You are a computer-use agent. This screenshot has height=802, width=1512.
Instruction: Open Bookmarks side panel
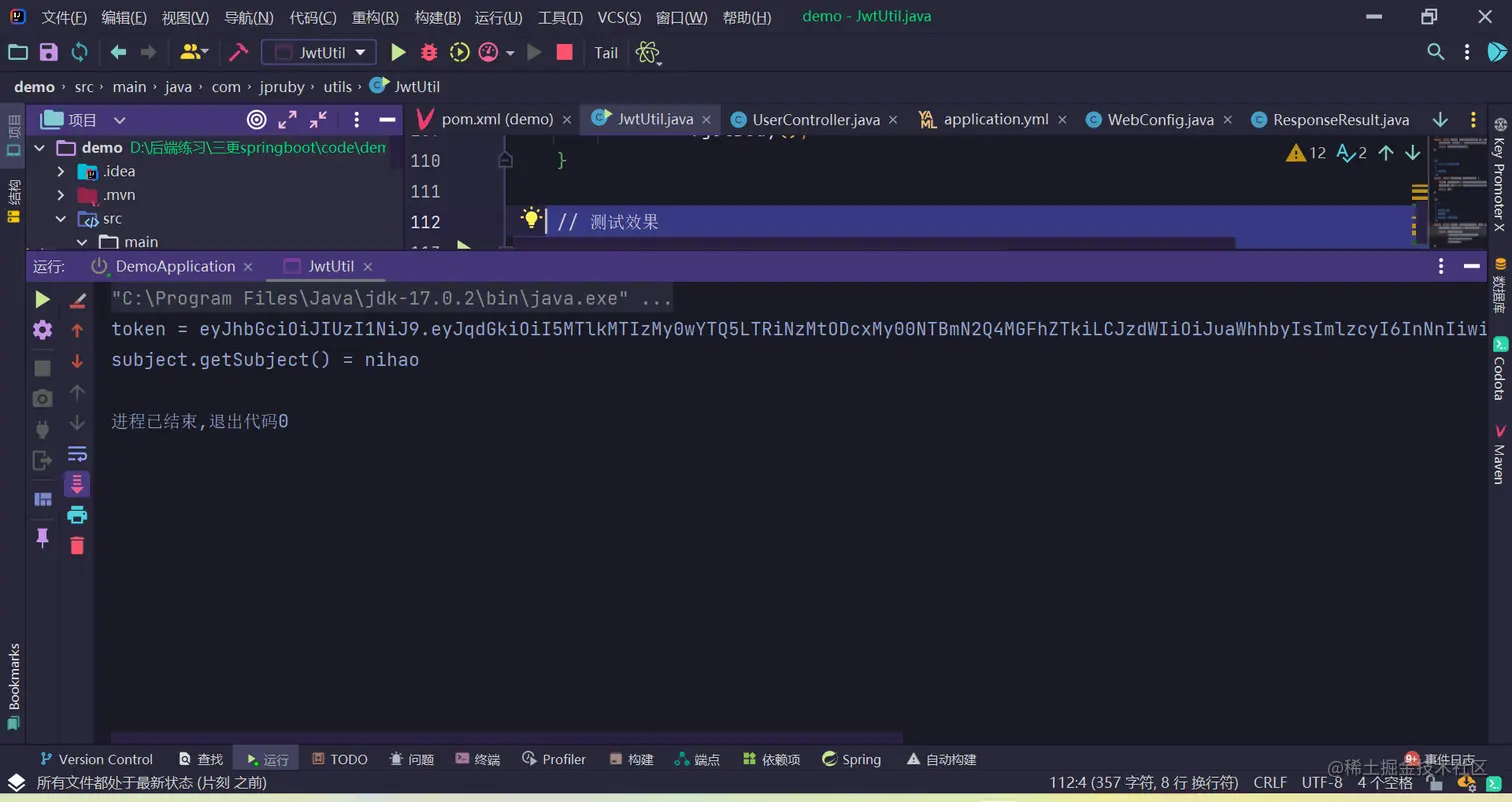[13, 687]
